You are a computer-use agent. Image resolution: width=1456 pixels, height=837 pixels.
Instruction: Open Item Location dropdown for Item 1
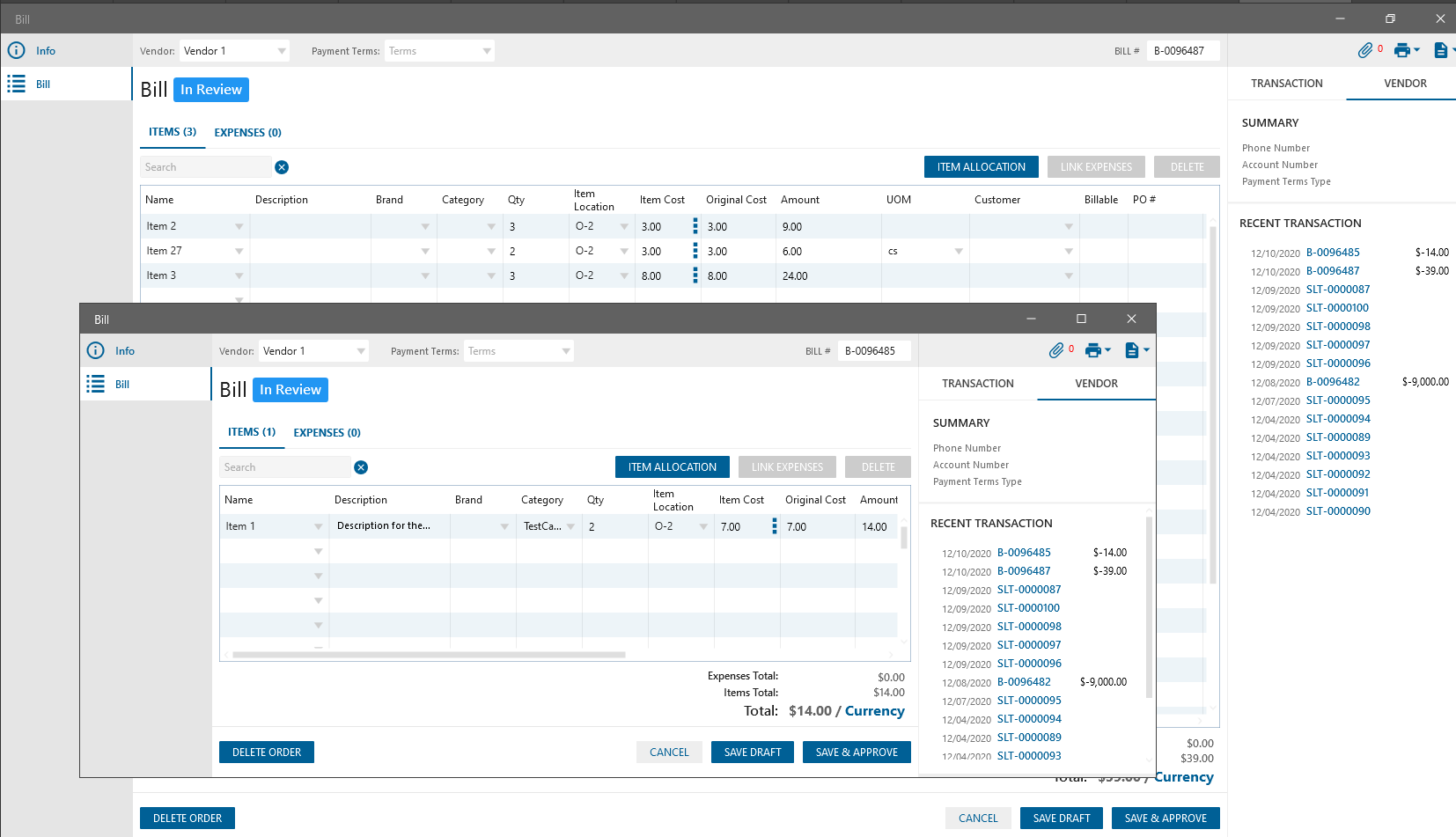pos(703,526)
